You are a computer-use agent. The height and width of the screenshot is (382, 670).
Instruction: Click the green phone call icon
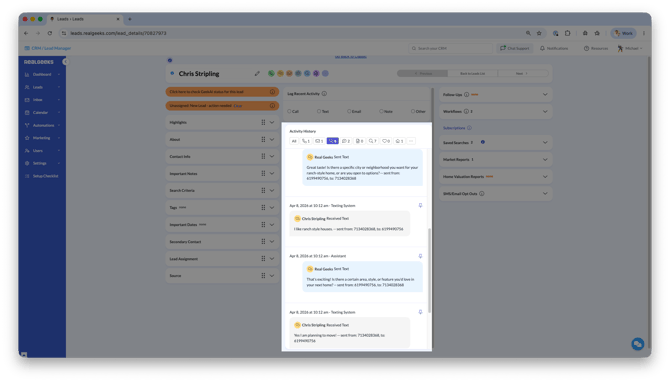point(271,73)
